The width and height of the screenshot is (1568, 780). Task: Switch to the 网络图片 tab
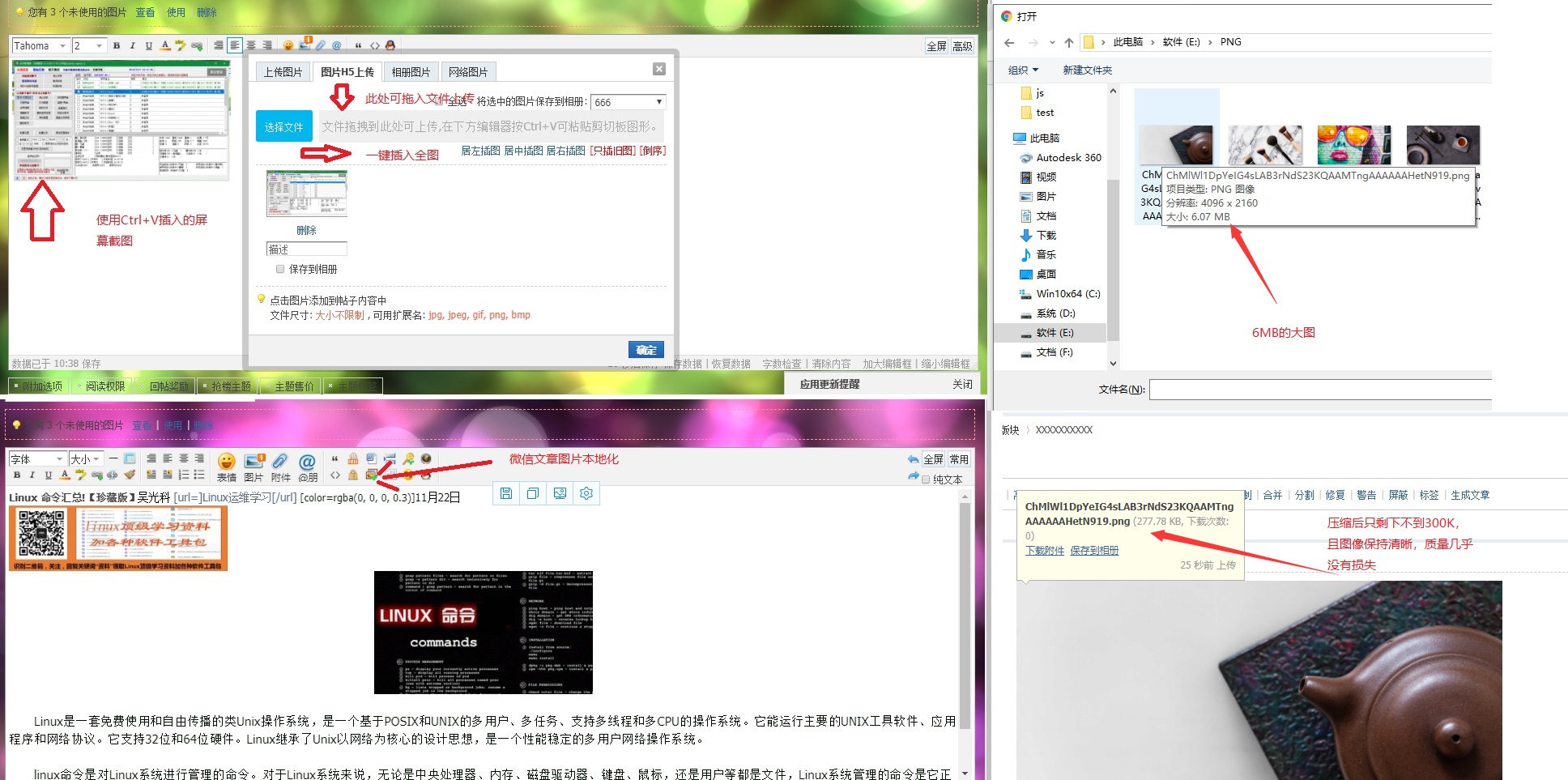(x=468, y=72)
